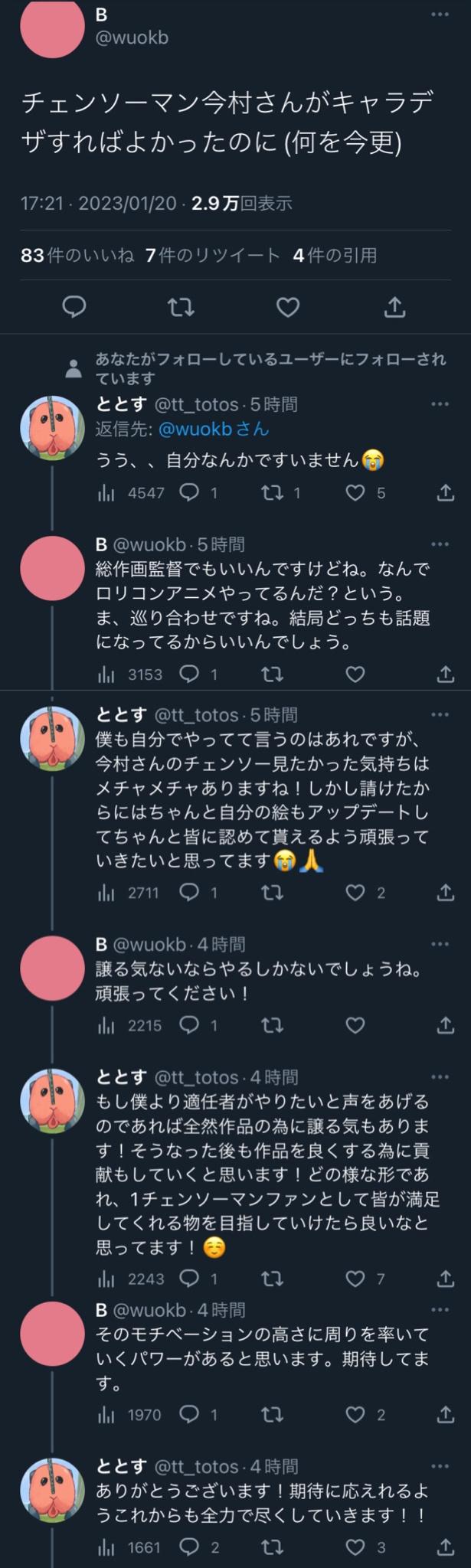Open ととす's profile avatar on first reply
The image size is (471, 1568).
[51, 428]
